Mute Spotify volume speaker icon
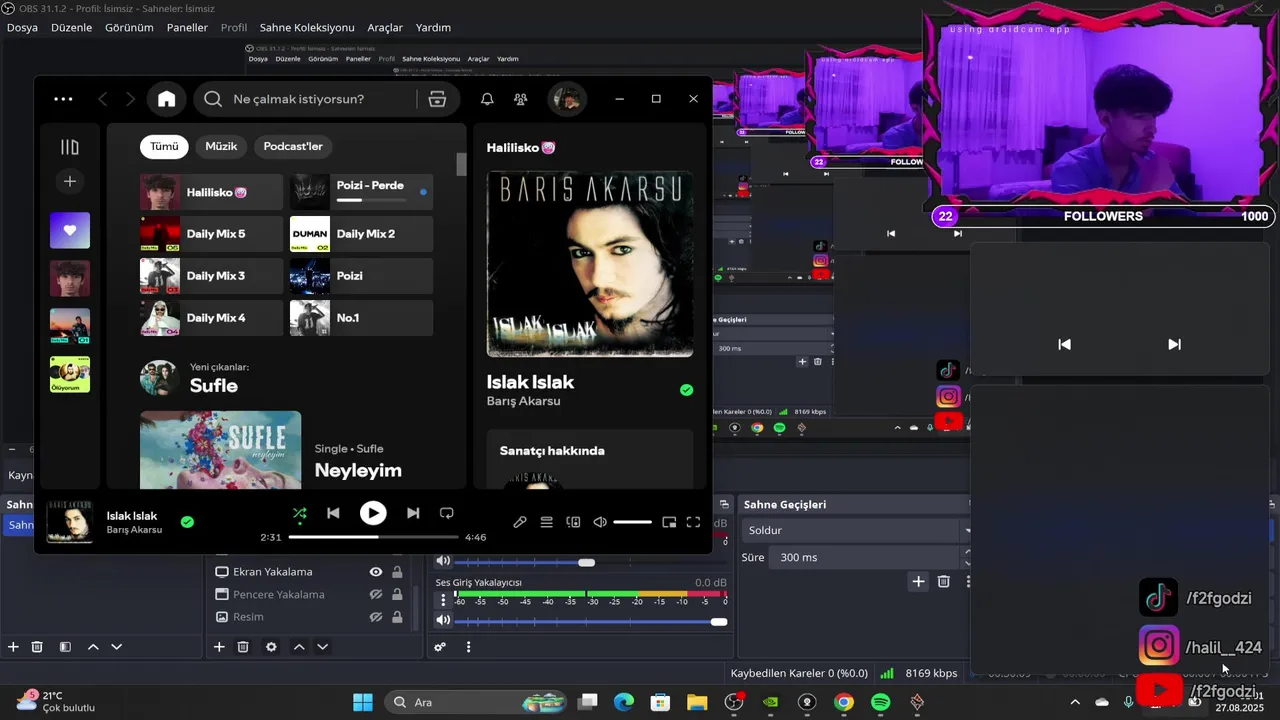This screenshot has width=1280, height=720. click(600, 522)
